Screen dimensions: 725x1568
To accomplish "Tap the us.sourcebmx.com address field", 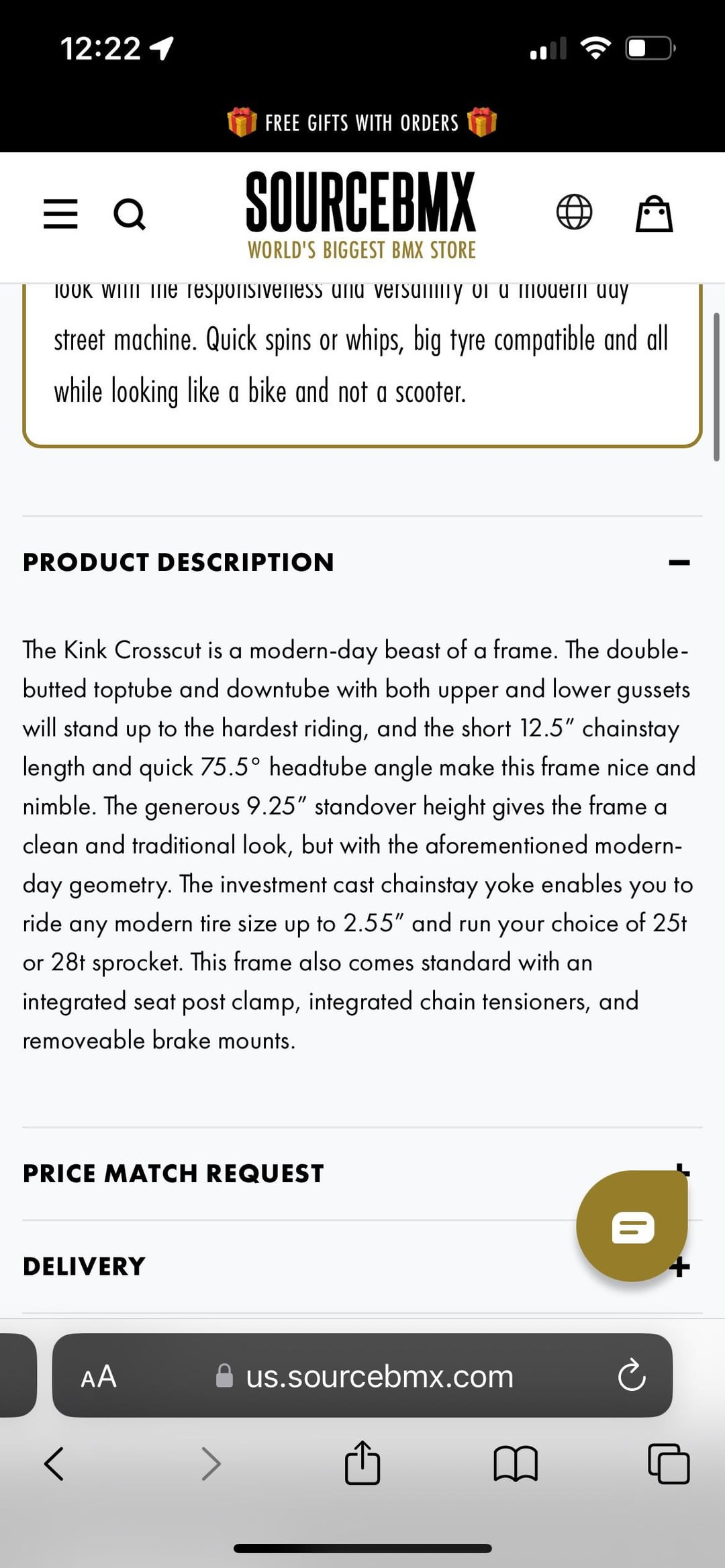I will [x=379, y=1376].
